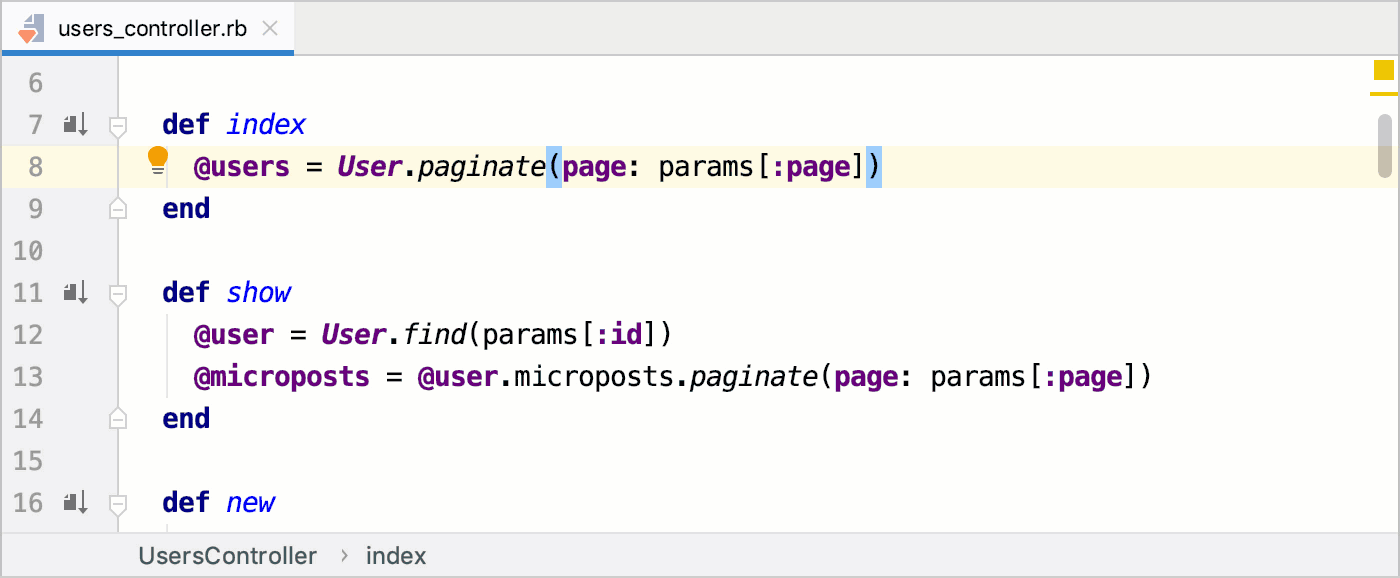
Task: Place the caret on the @microposts variable
Action: [280, 376]
